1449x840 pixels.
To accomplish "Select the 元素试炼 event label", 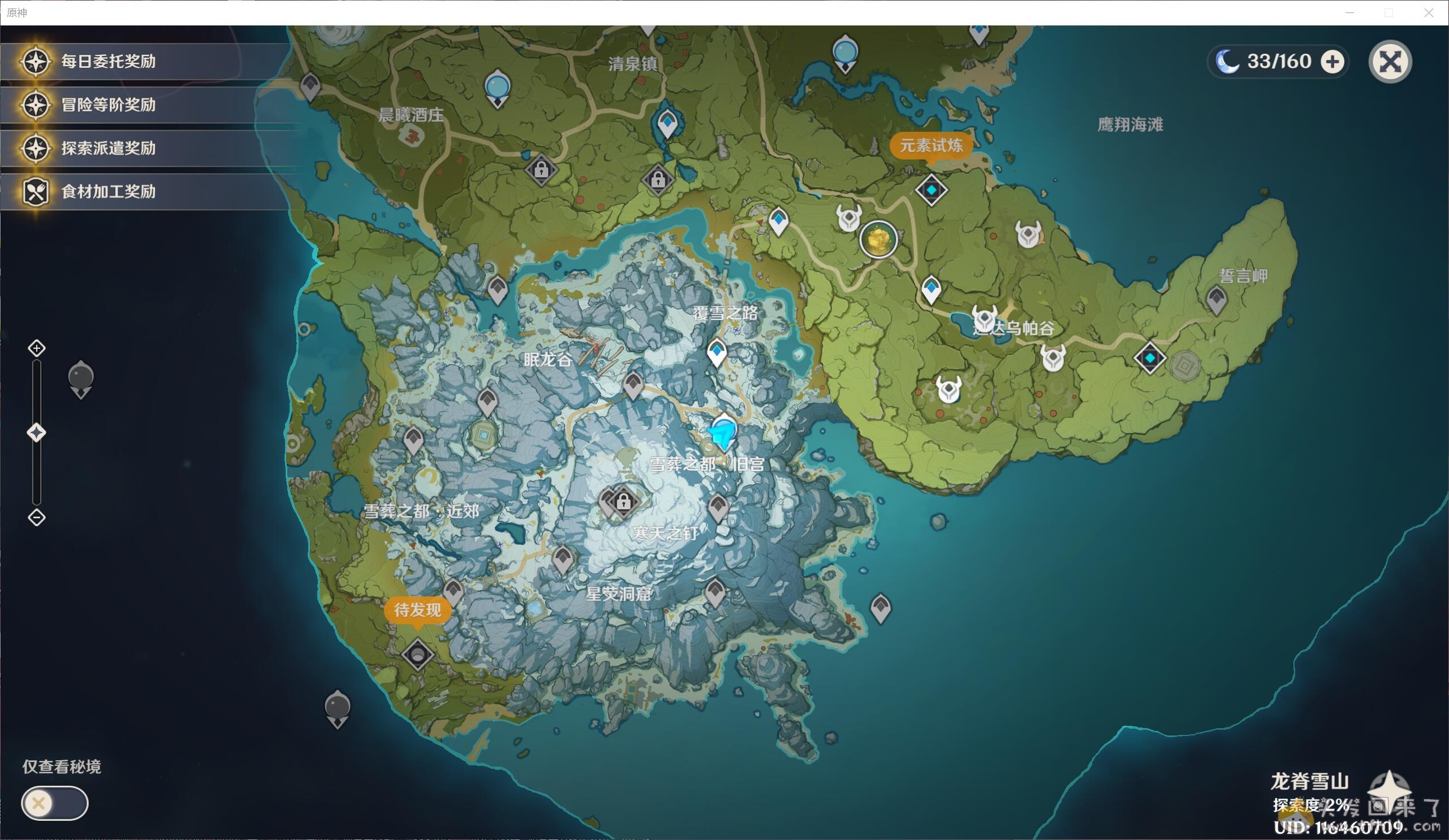I will [x=931, y=145].
